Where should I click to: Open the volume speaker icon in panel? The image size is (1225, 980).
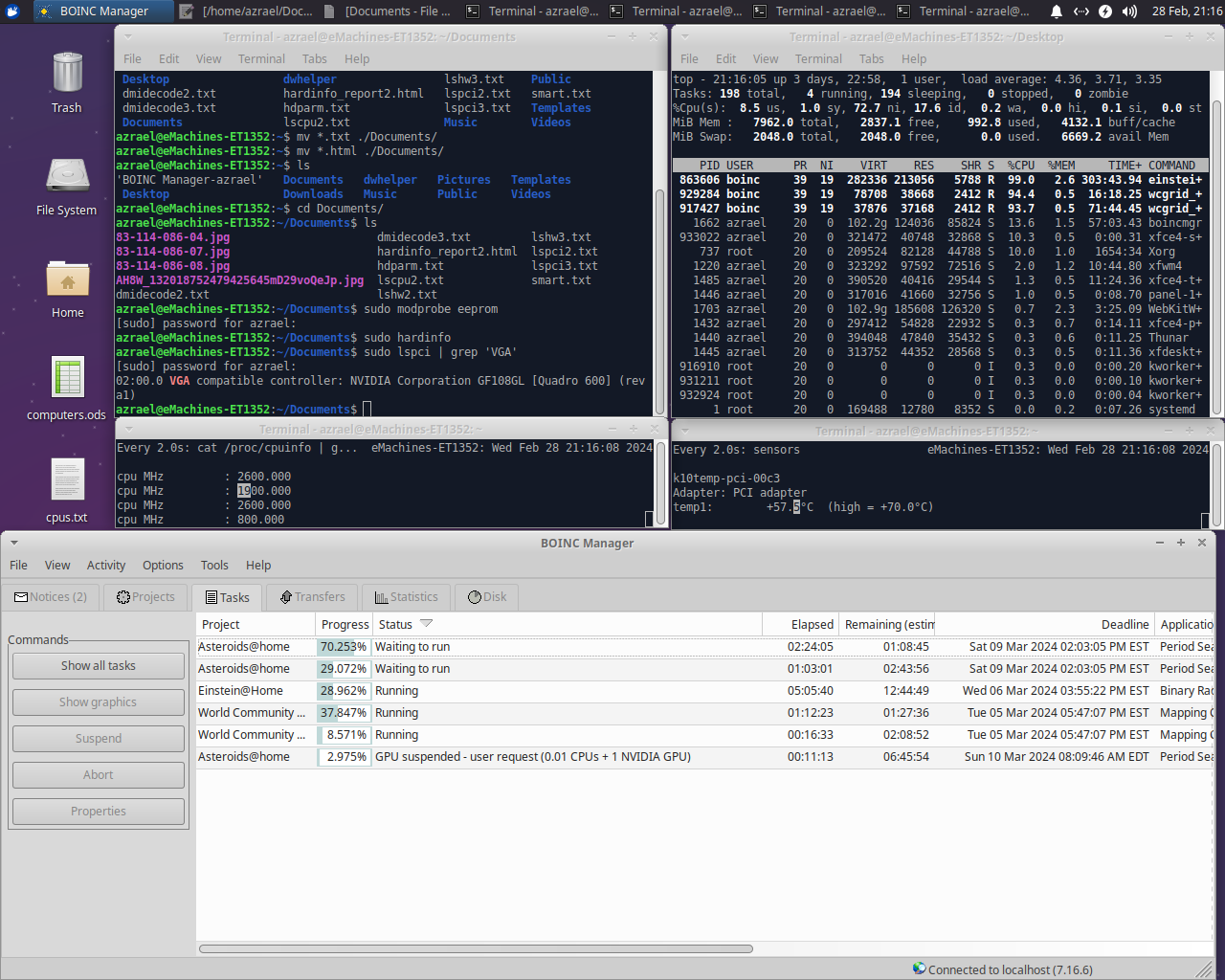pyautogui.click(x=1129, y=11)
